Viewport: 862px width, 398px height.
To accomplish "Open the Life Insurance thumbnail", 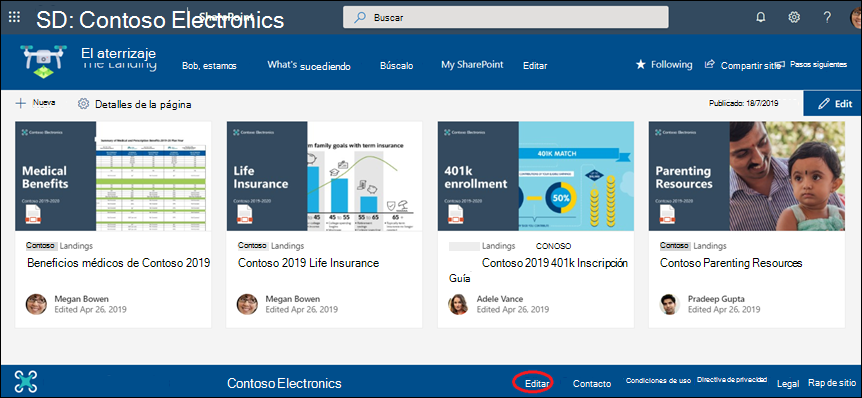I will point(324,176).
